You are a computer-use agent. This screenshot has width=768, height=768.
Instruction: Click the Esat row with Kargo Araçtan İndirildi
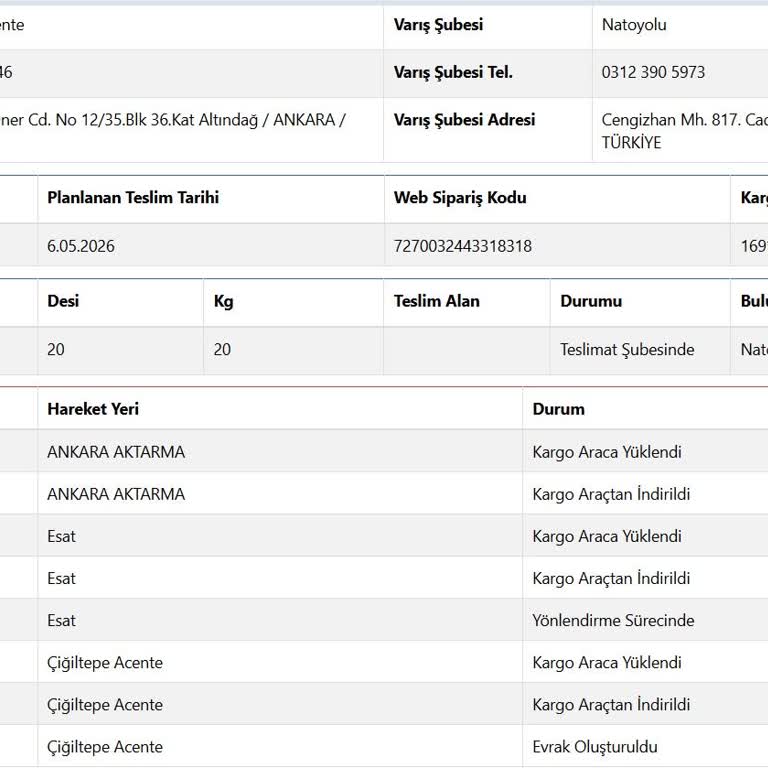pos(384,578)
